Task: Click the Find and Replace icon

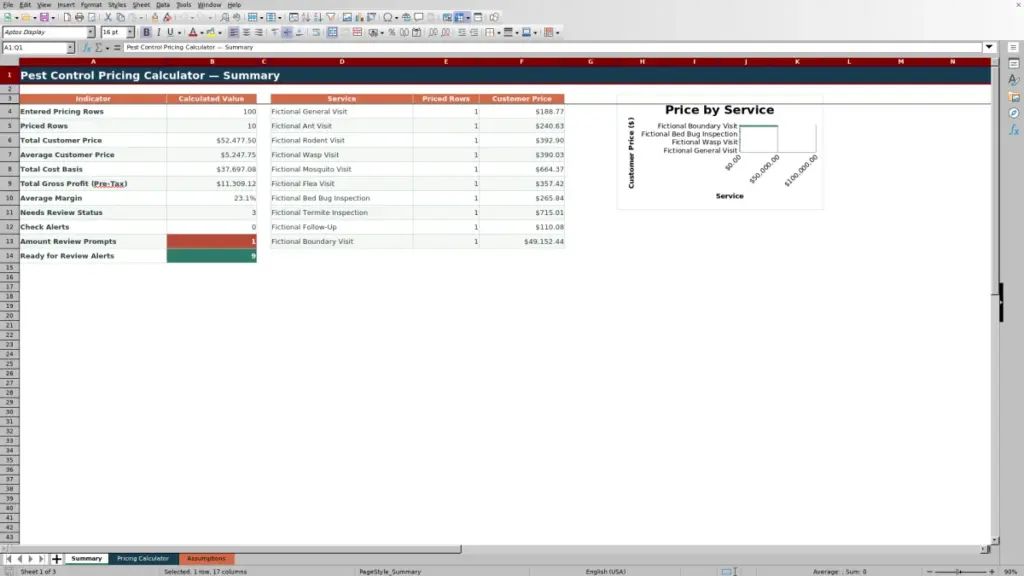Action: pos(224,17)
